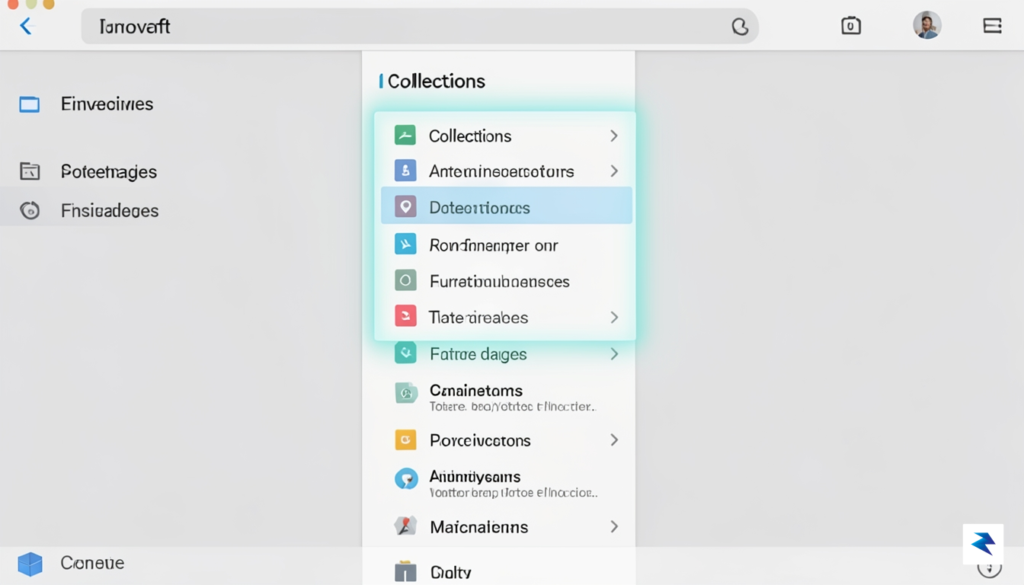
Task: Choose the Ronfnnenmer onr row
Action: coord(506,245)
